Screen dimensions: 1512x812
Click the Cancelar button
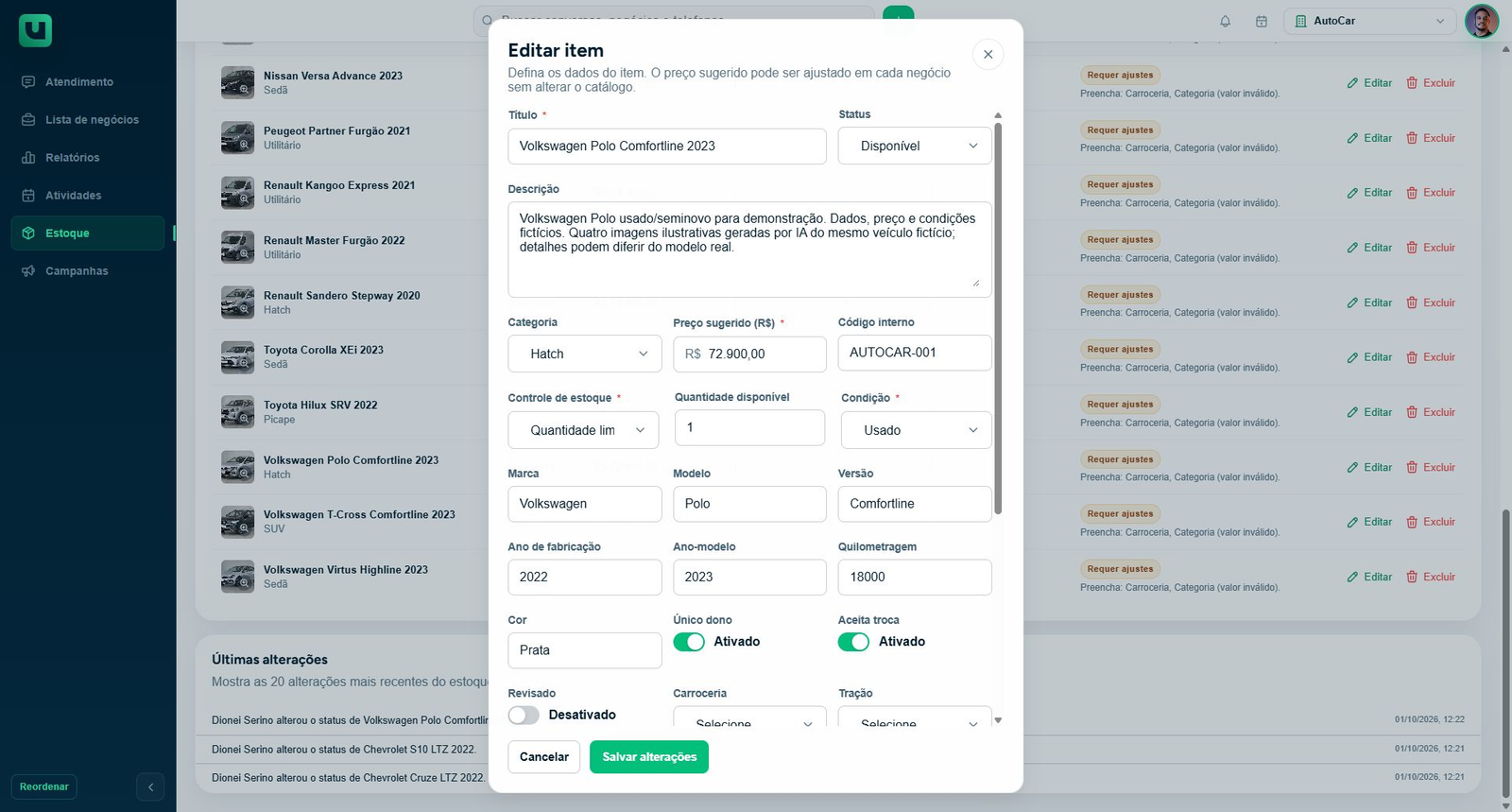point(544,757)
